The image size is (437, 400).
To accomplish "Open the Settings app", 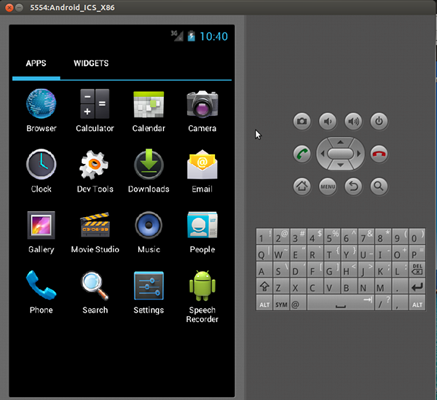I will (149, 292).
